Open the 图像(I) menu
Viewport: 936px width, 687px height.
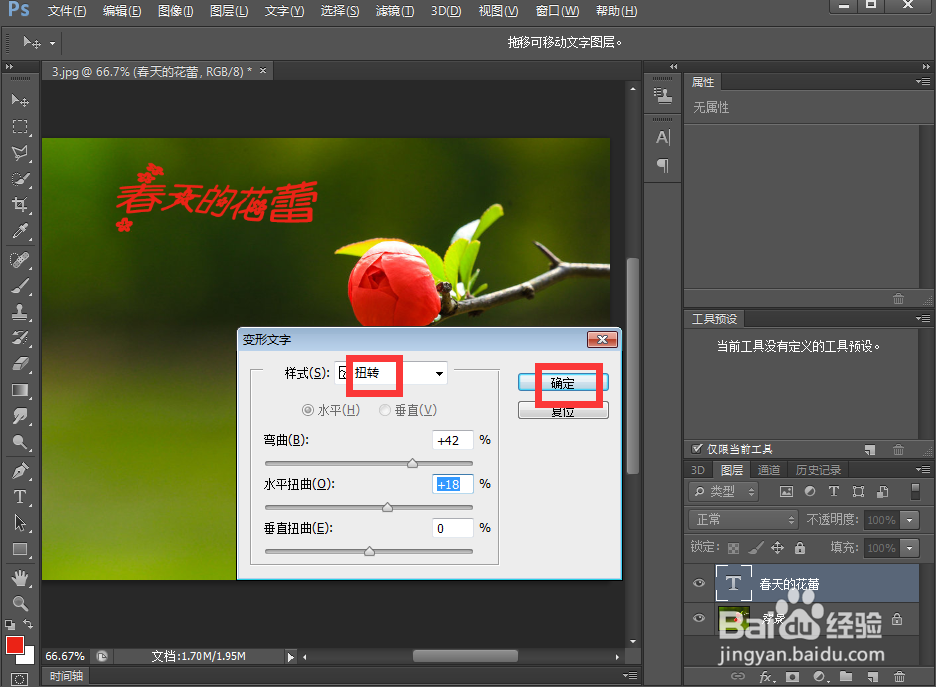[x=176, y=11]
